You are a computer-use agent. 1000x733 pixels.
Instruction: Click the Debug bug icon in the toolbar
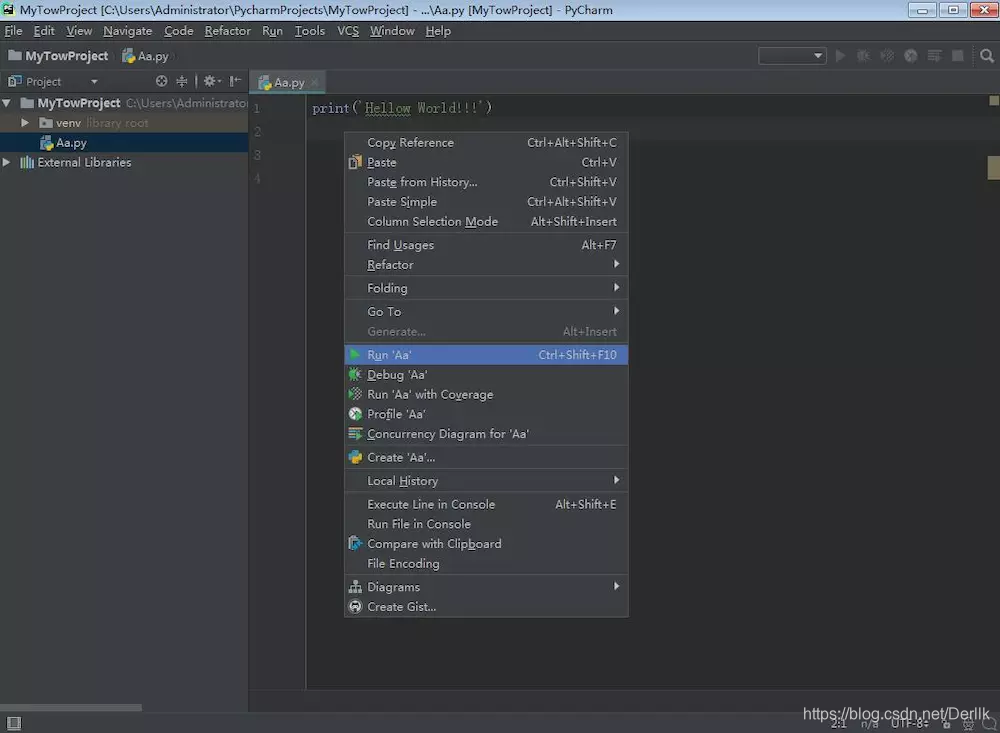[864, 56]
